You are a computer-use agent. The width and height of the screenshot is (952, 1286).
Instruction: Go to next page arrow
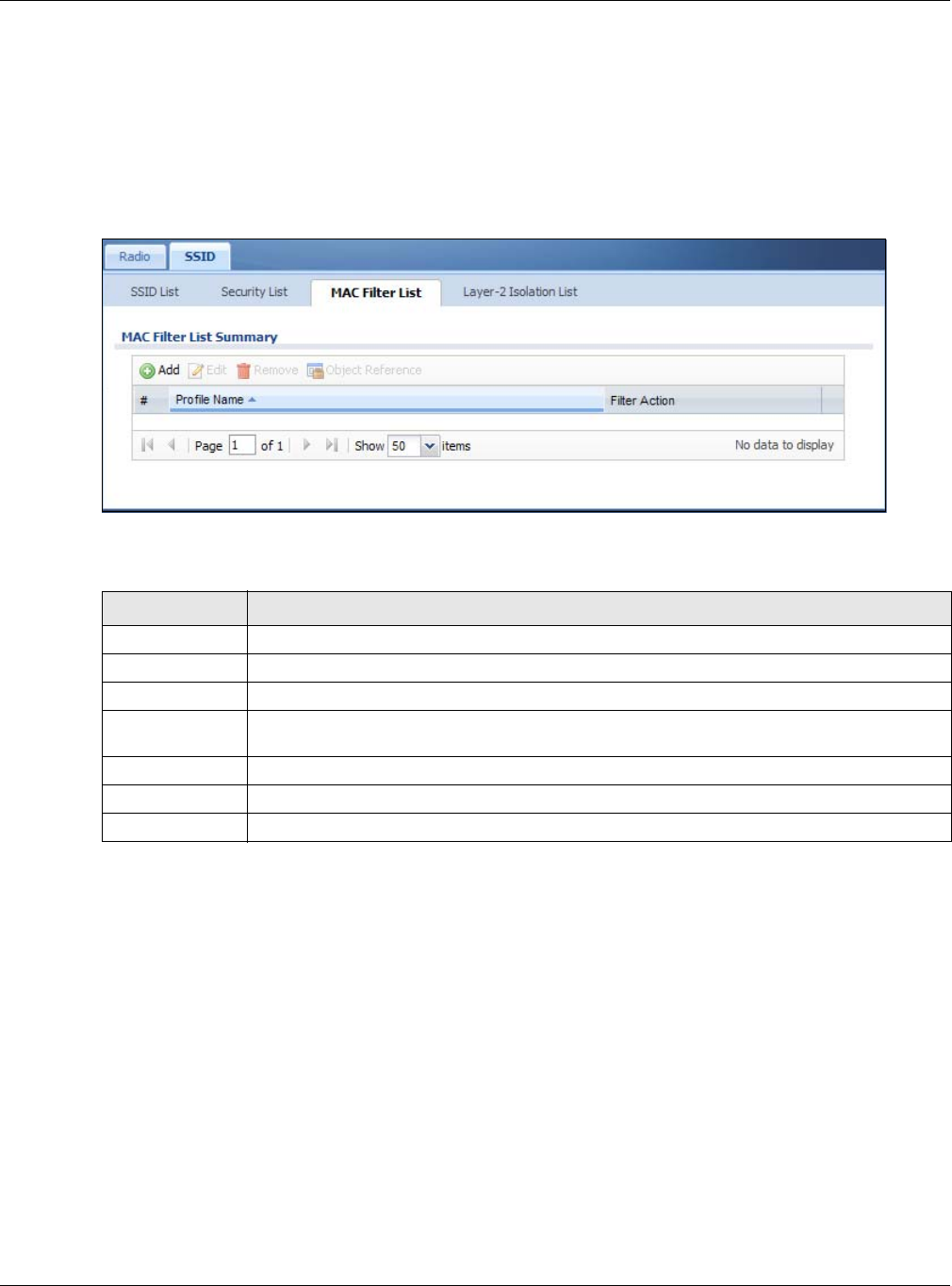pyautogui.click(x=306, y=445)
